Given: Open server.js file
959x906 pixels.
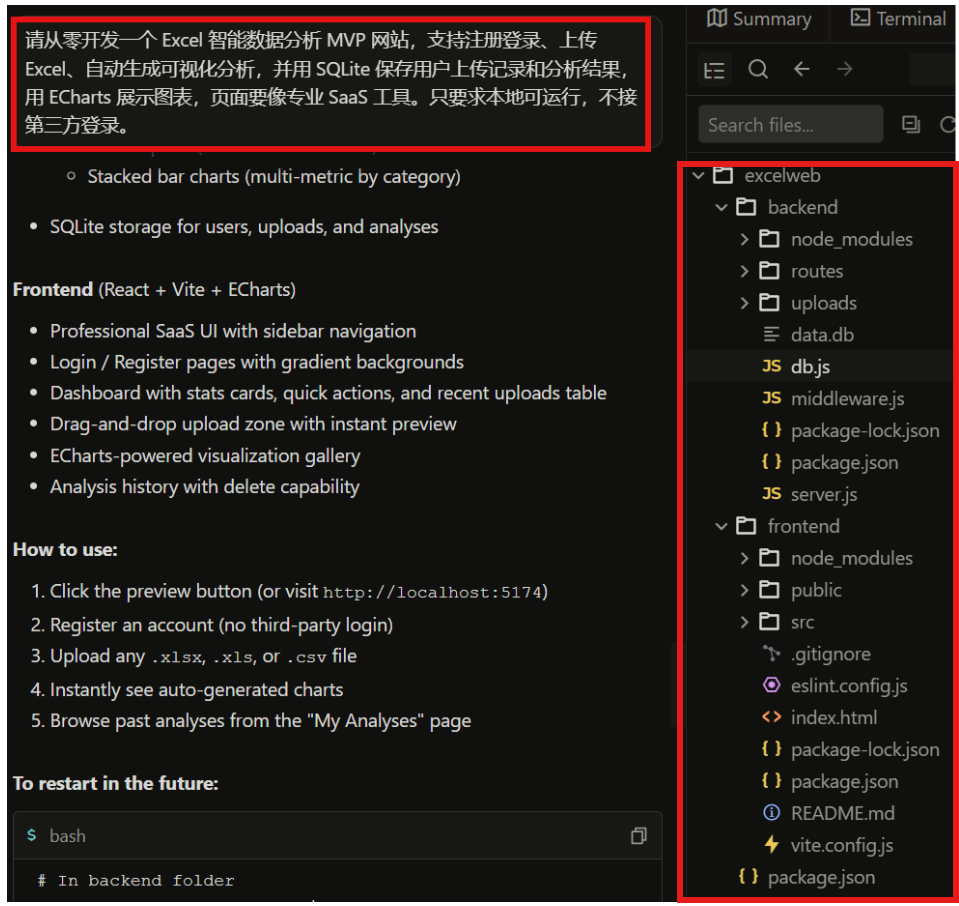Looking at the screenshot, I should pyautogui.click(x=823, y=494).
